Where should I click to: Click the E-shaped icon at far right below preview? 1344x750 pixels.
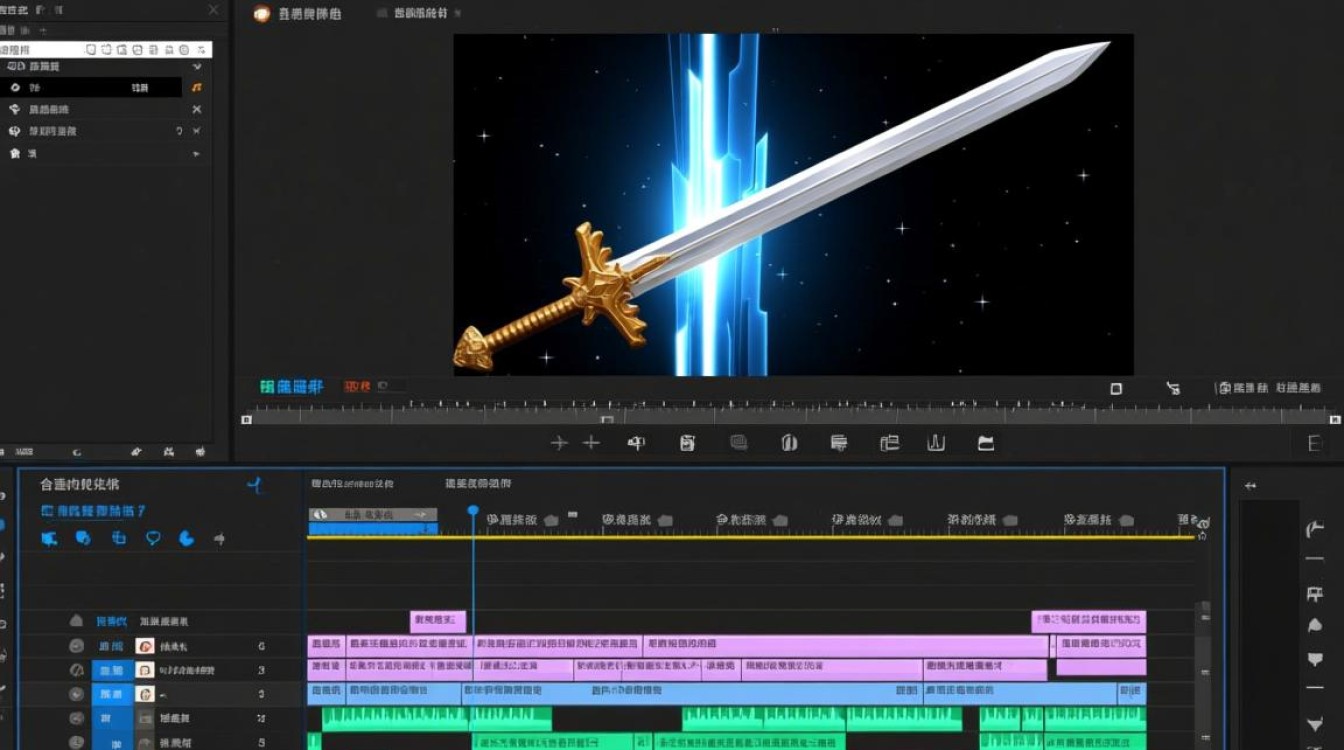1314,444
